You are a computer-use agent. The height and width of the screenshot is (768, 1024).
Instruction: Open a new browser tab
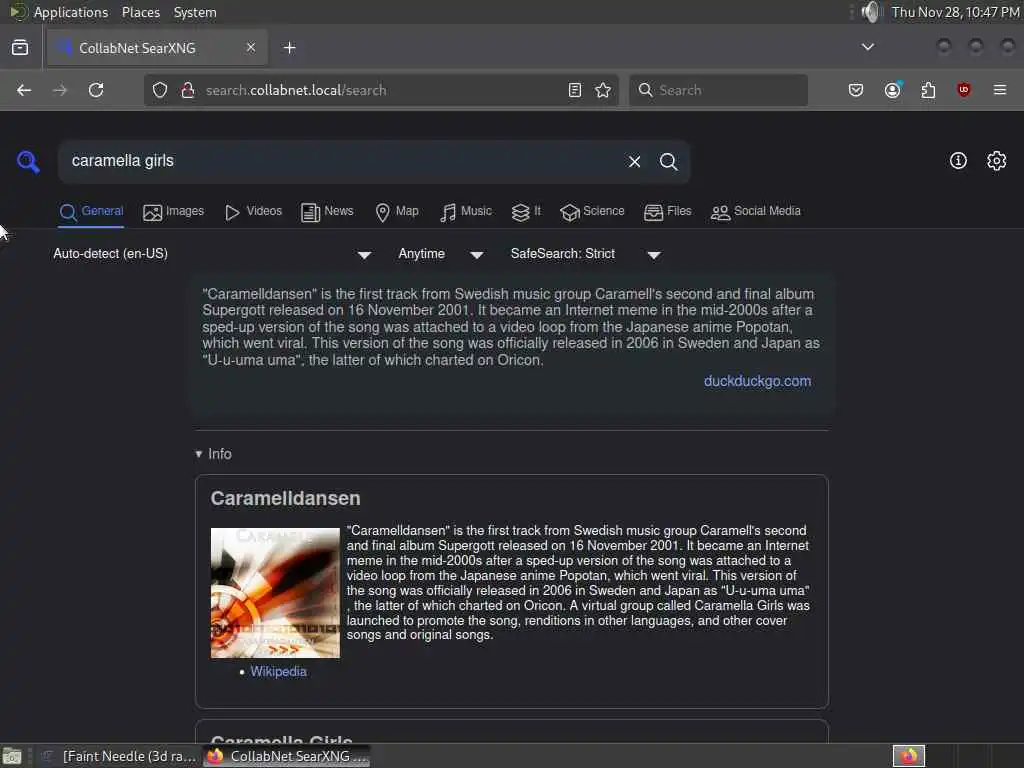coord(290,48)
